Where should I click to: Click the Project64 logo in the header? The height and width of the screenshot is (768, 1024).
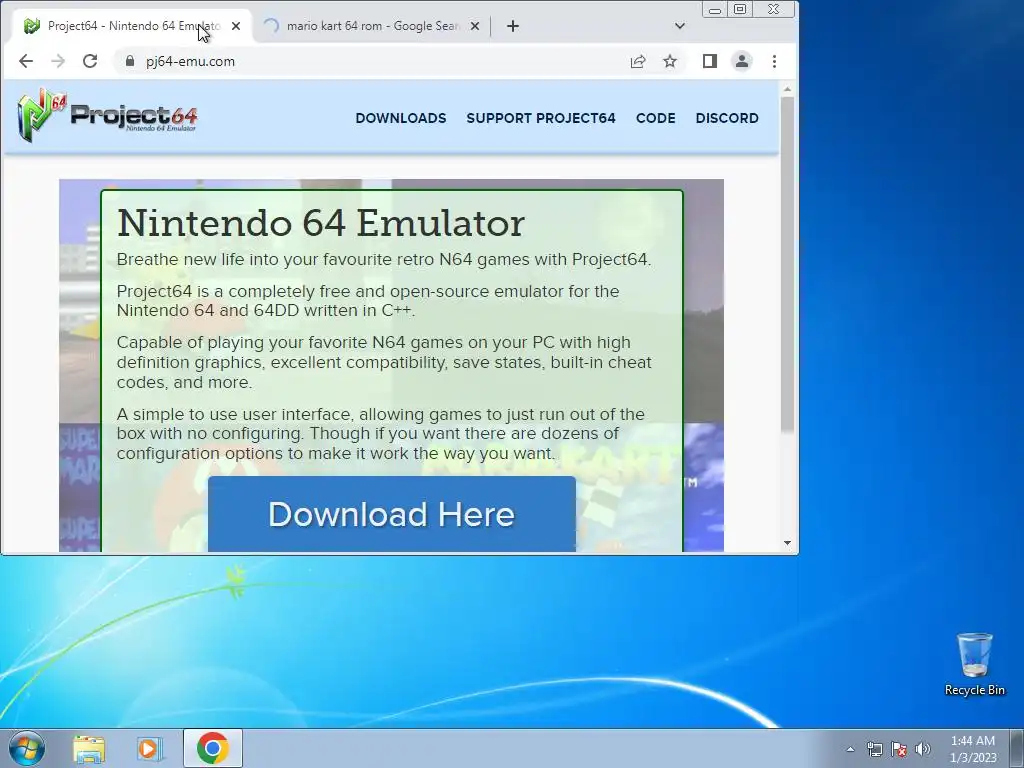tap(108, 116)
